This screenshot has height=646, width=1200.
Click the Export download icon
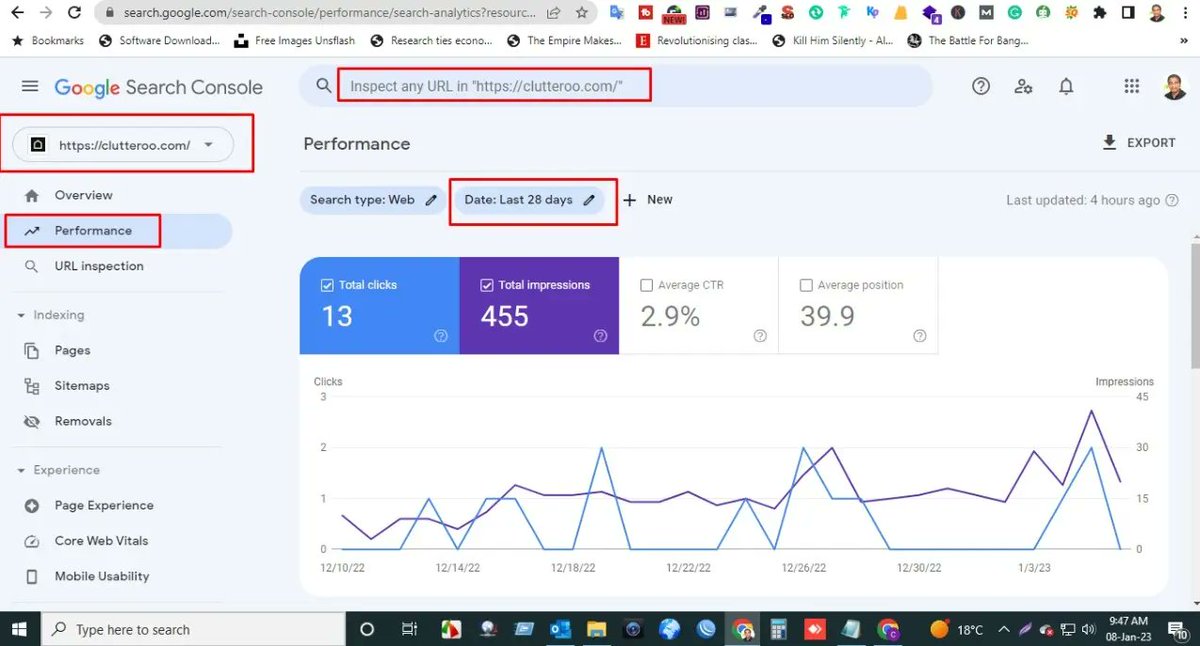tap(1109, 142)
